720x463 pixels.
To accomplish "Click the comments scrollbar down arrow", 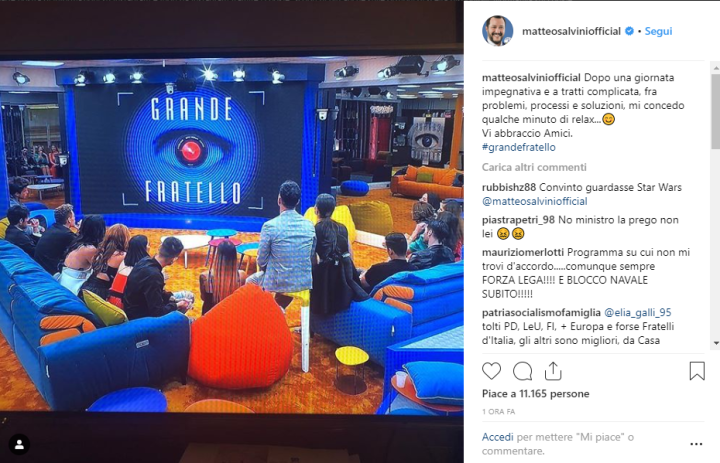I will click(716, 343).
